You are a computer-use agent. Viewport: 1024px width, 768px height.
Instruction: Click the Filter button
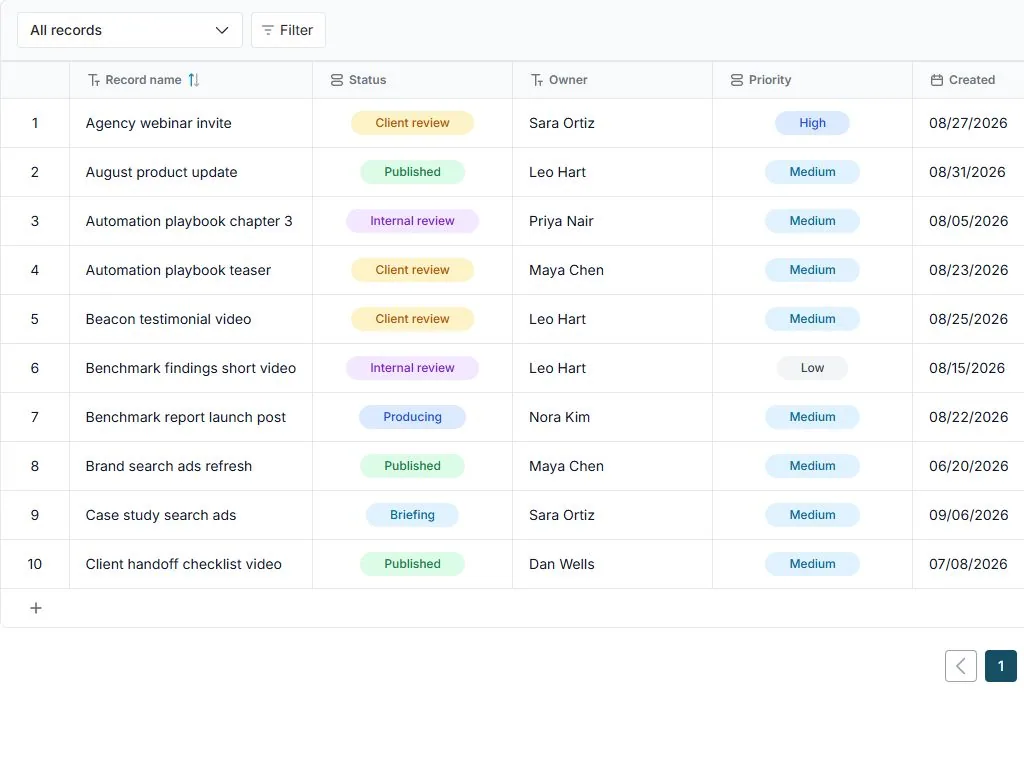click(x=288, y=30)
